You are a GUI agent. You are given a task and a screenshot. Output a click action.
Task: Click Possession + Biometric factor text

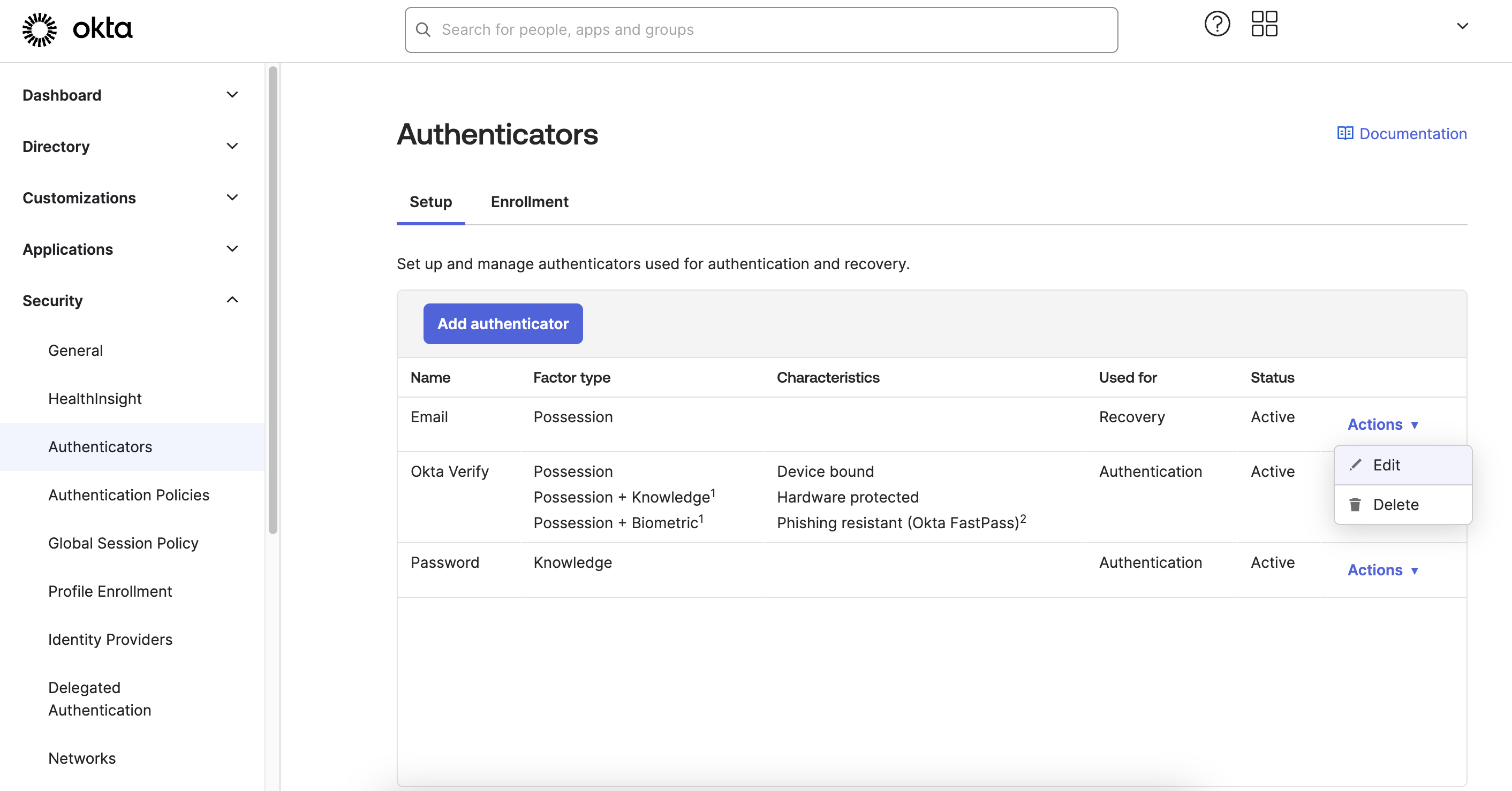pyautogui.click(x=618, y=522)
